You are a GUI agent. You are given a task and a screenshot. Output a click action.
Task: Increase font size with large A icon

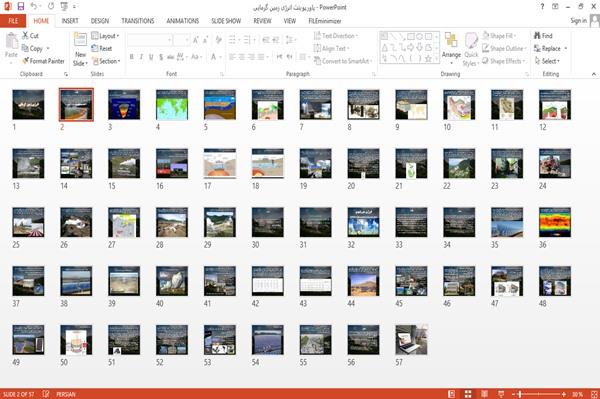(196, 40)
